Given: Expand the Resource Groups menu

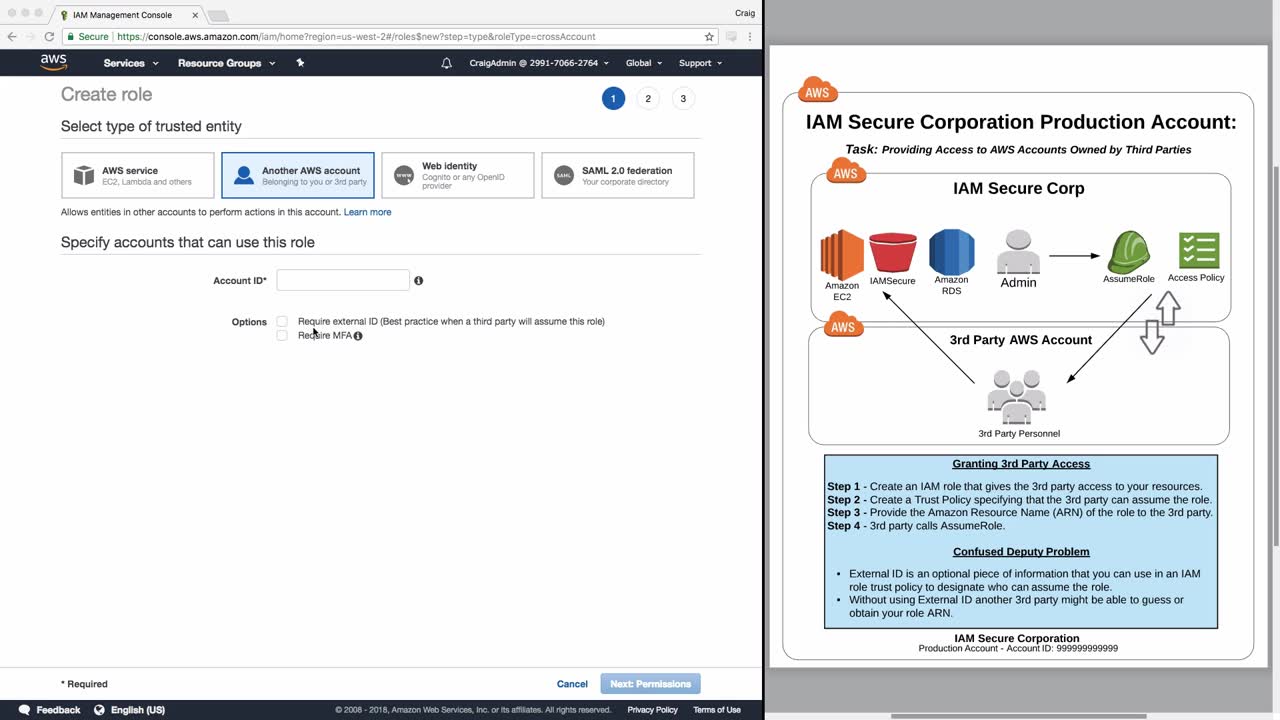Looking at the screenshot, I should point(226,63).
